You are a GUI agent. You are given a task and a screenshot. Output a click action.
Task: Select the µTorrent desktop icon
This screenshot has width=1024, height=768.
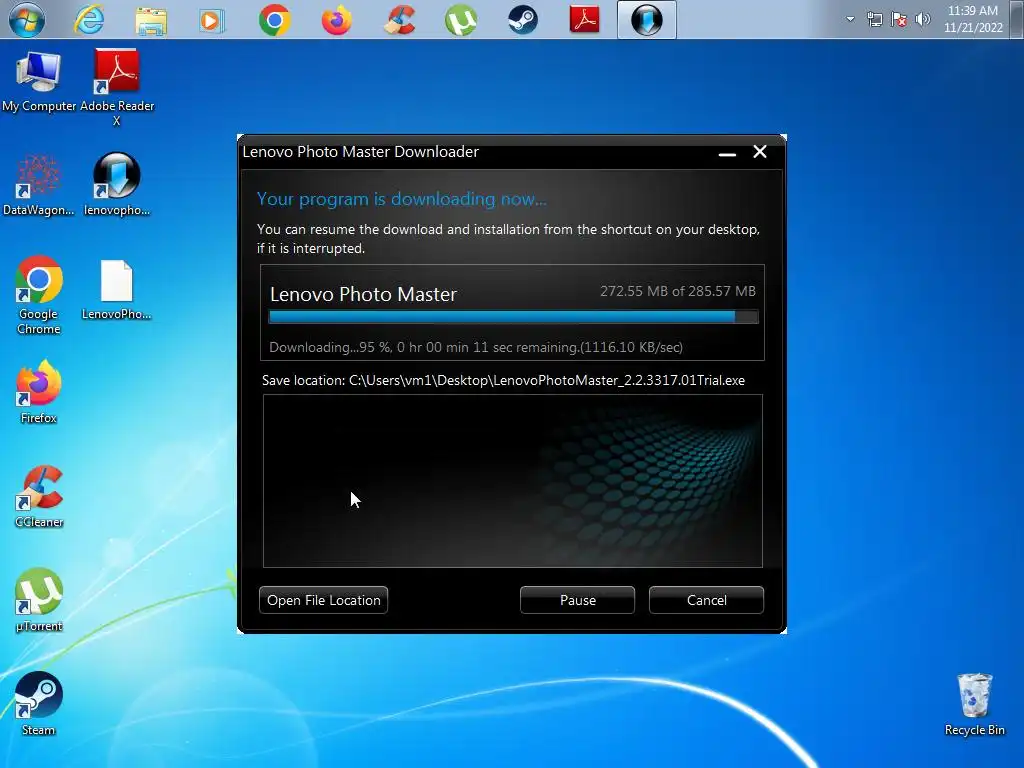39,600
